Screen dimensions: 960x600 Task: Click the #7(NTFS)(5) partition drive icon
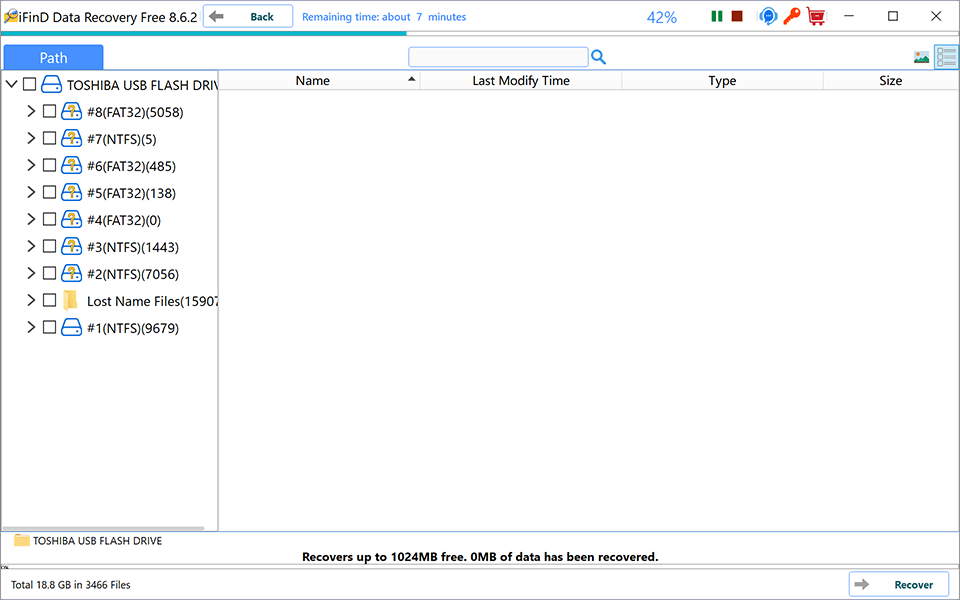(72, 138)
